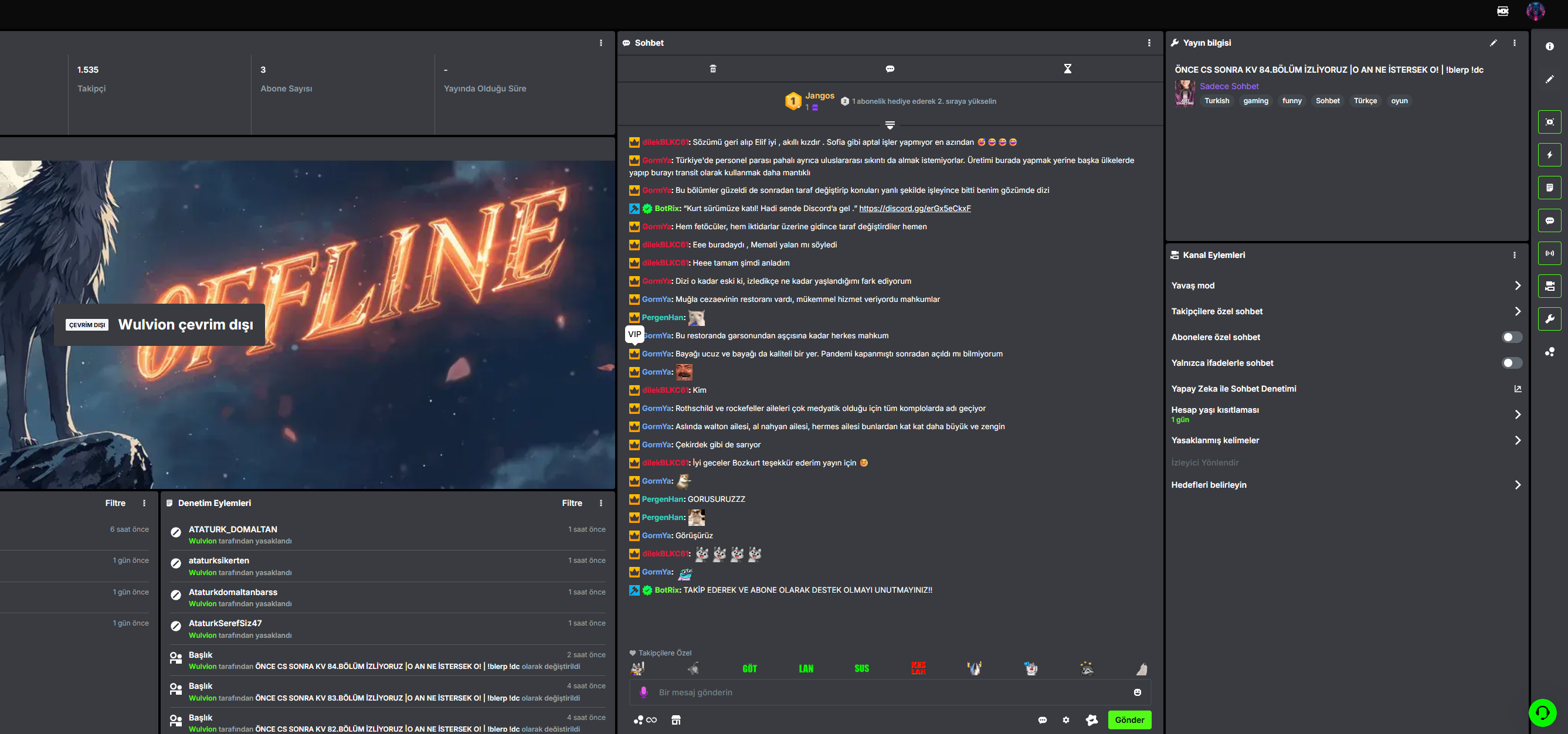Edit stream info with the Yayın bilgisi pencil

pyautogui.click(x=1492, y=43)
